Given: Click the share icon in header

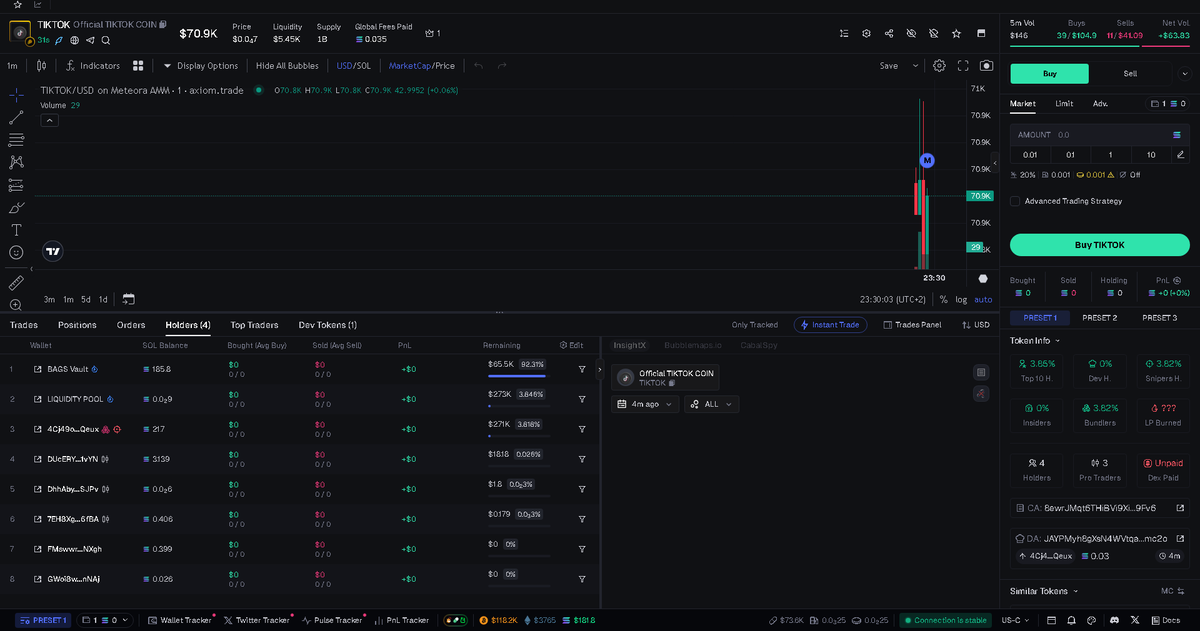Looking at the screenshot, I should [889, 33].
